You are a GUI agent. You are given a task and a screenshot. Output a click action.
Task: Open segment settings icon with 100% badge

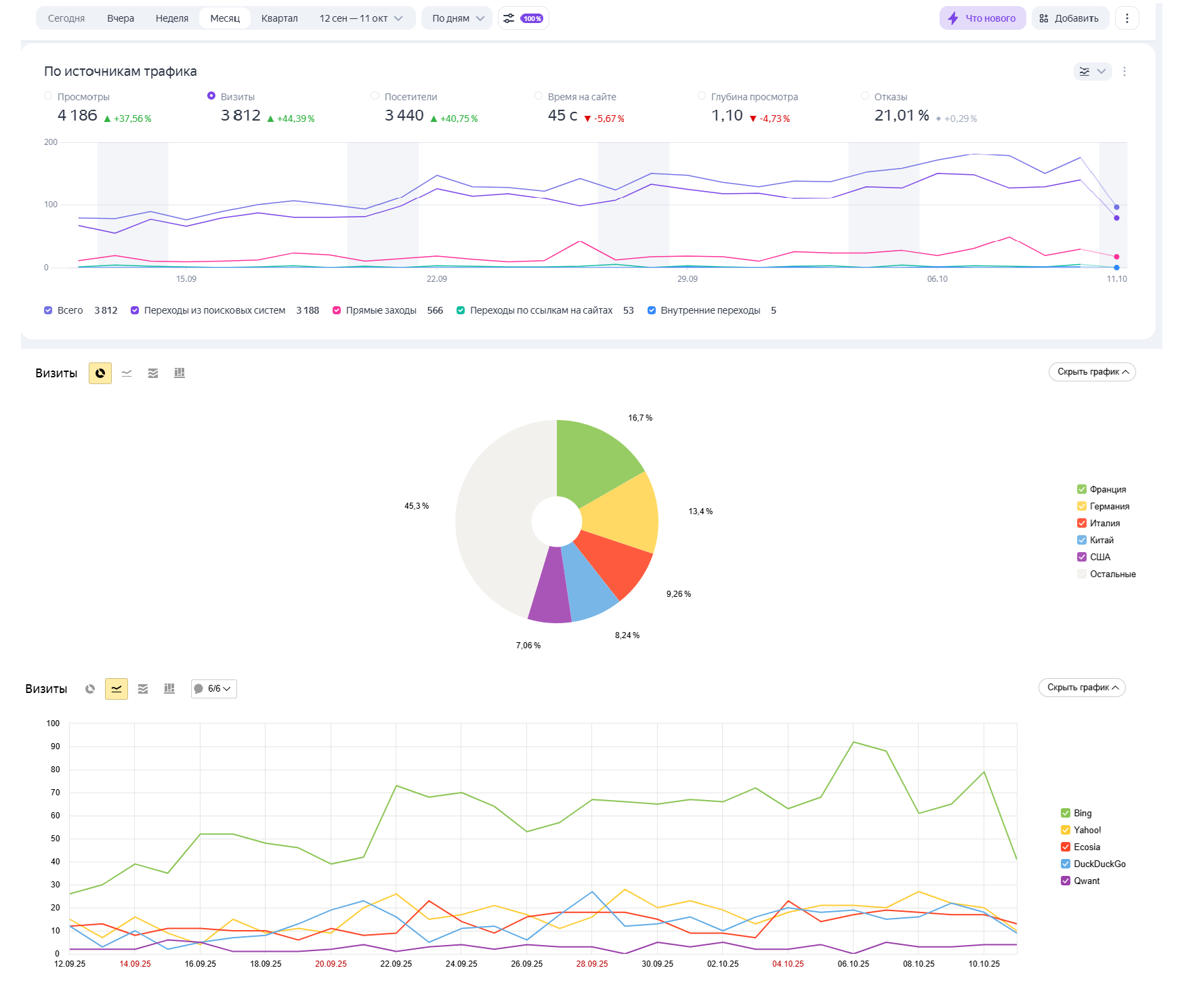click(x=523, y=18)
